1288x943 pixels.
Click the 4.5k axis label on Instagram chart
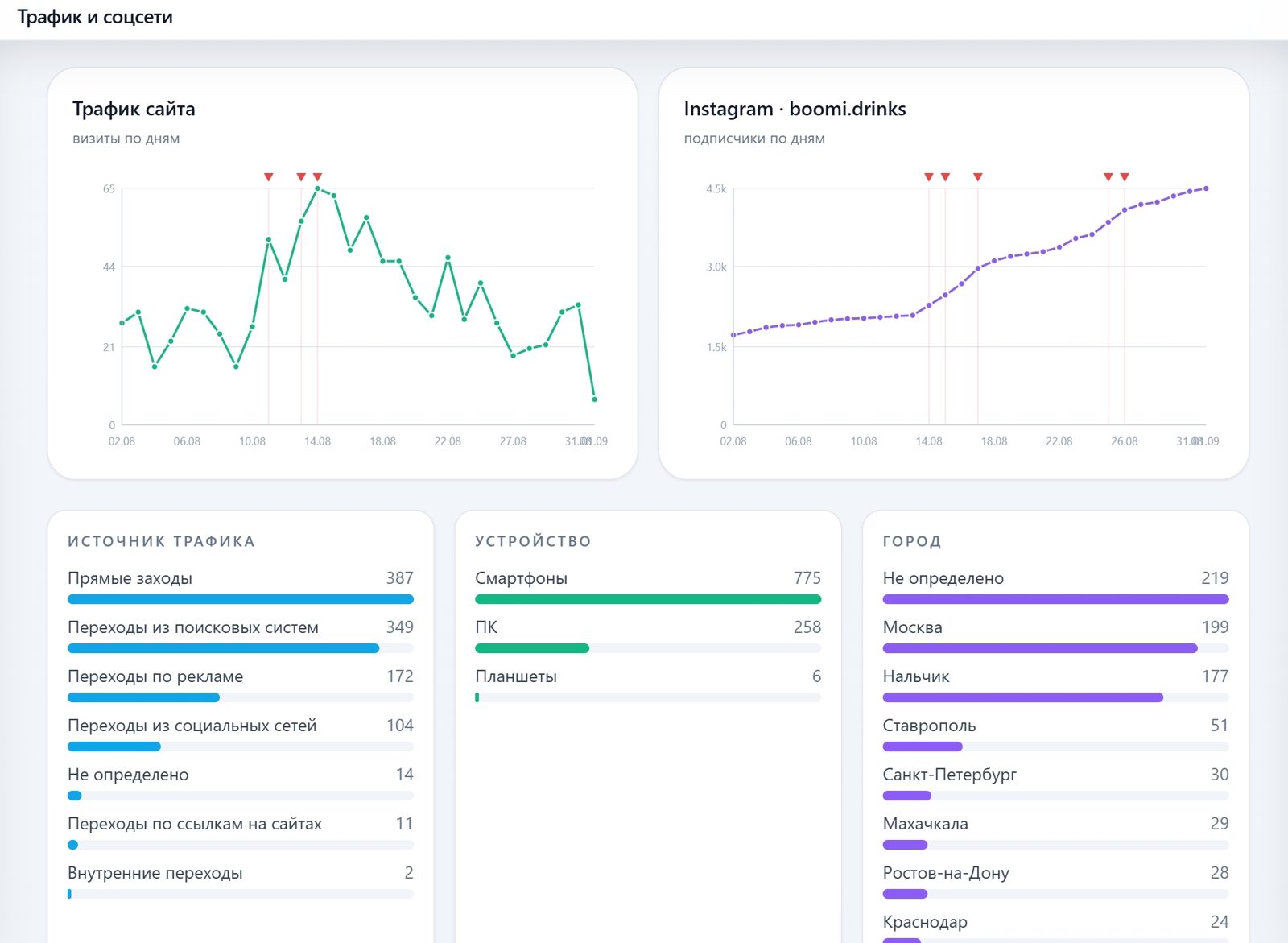tap(716, 189)
